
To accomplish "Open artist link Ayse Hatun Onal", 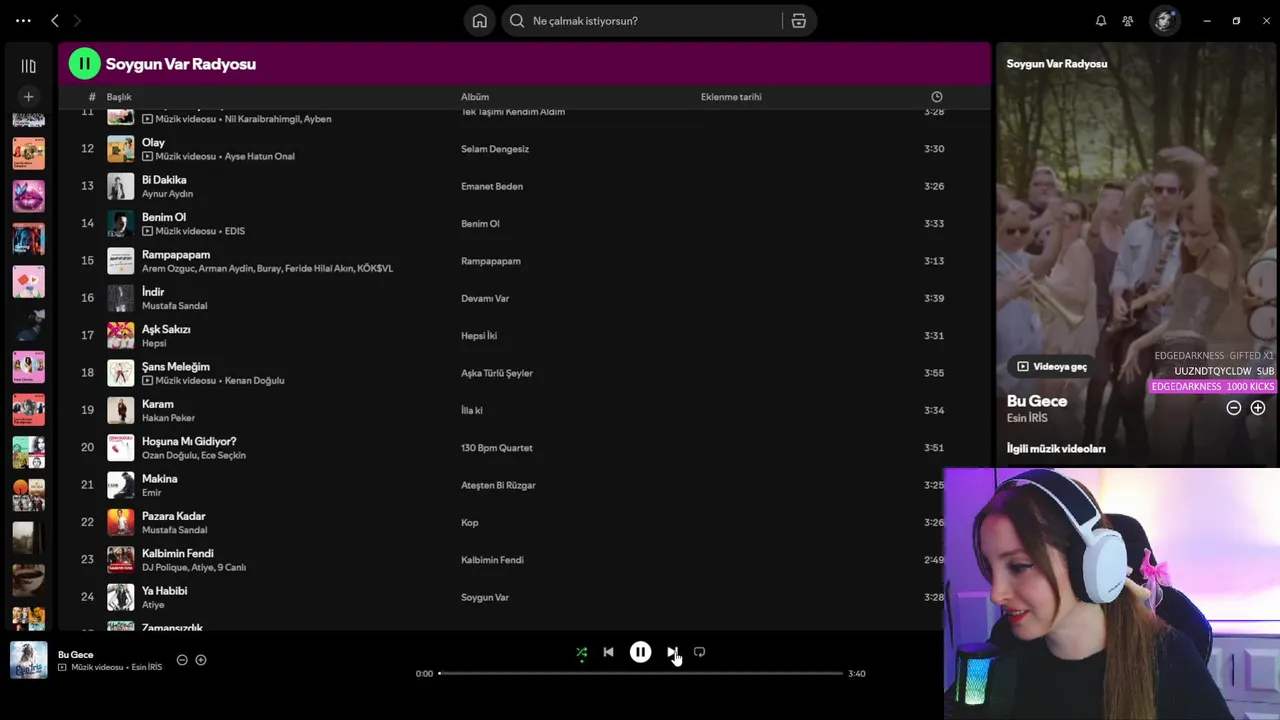I will pos(259,157).
